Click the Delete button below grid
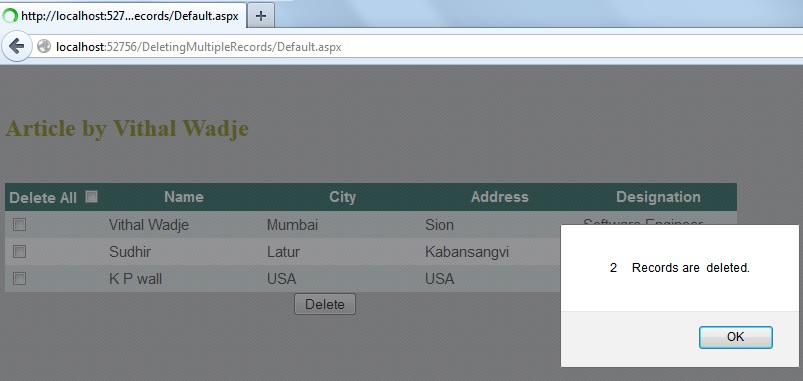Screen dimensions: 803x381 tap(325, 304)
